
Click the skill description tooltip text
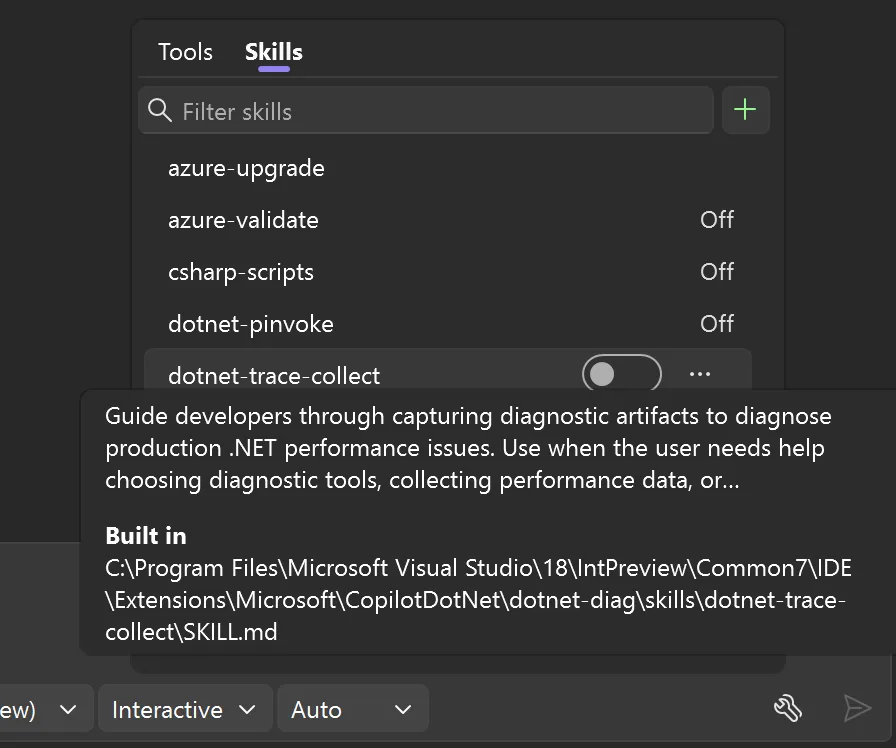pyautogui.click(x=468, y=448)
